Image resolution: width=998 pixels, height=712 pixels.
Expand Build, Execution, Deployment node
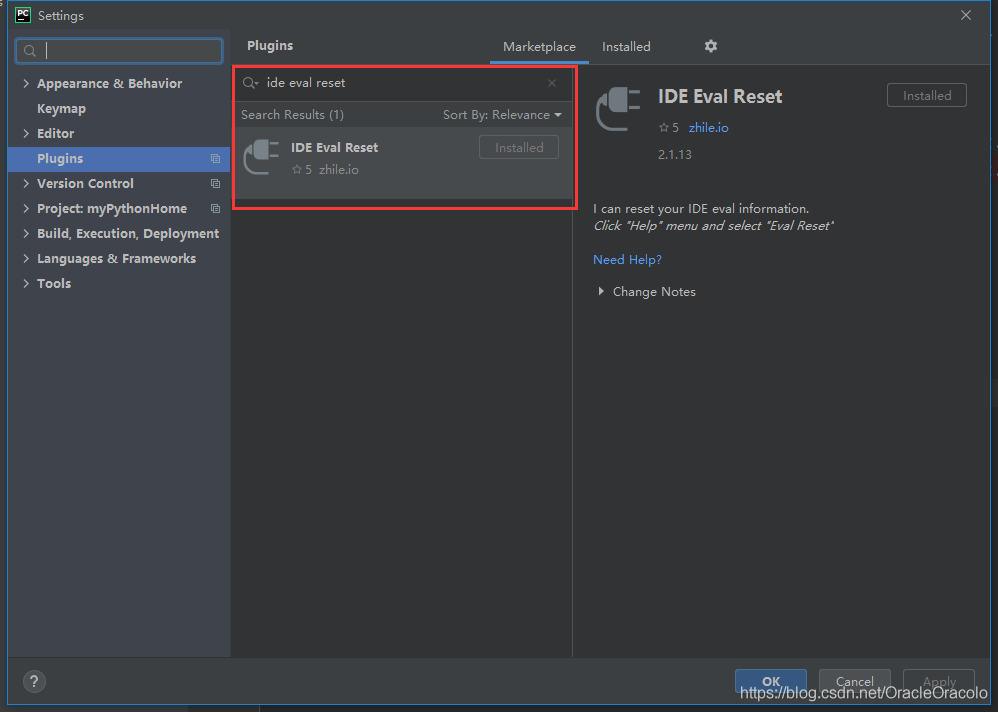[26, 234]
